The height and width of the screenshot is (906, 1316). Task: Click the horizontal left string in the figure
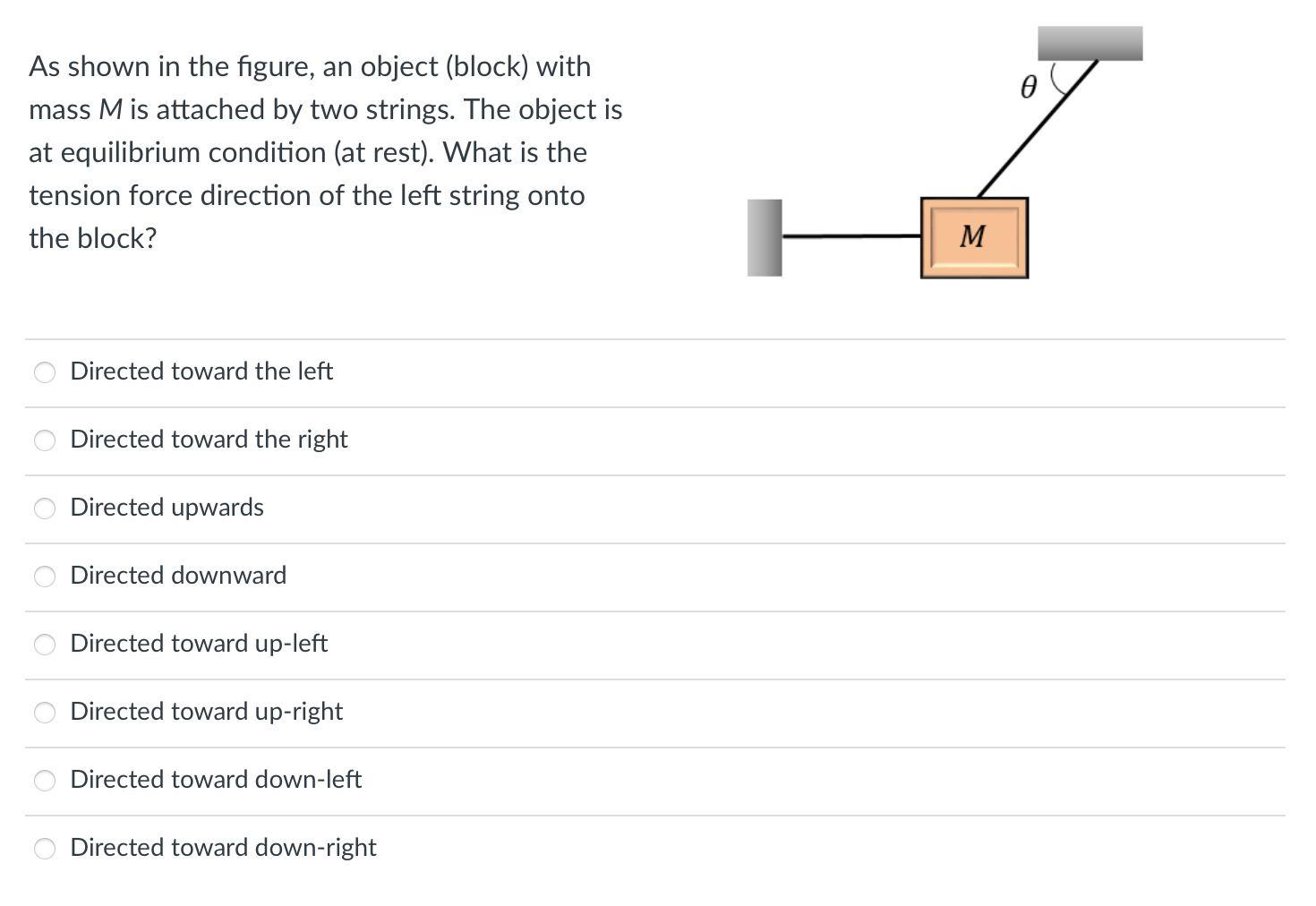pos(850,235)
